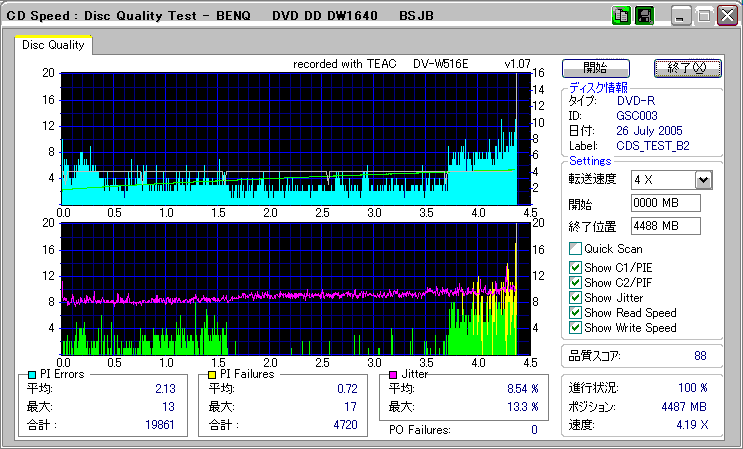Viewport: 743px width, 449px height.
Task: Toggle Show C2/PIF checkbox
Action: click(x=575, y=282)
